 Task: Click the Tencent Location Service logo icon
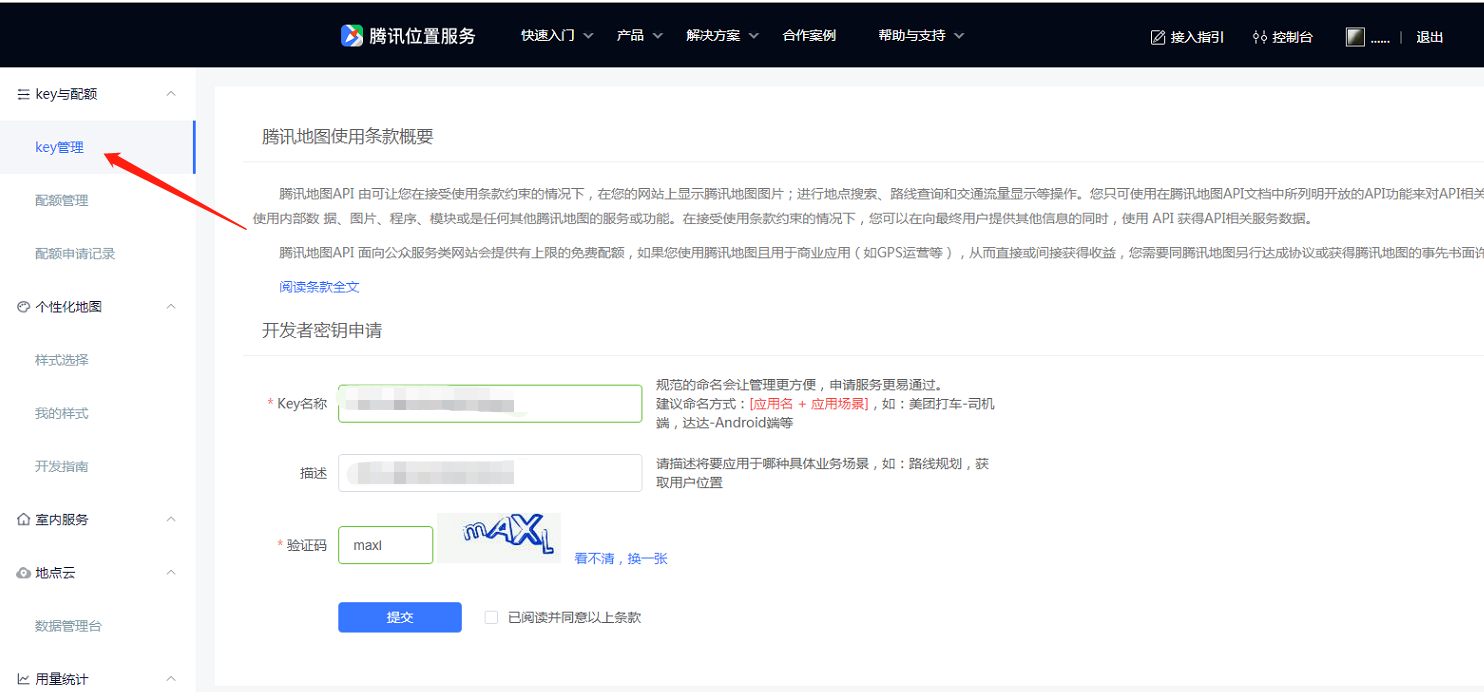tap(352, 36)
